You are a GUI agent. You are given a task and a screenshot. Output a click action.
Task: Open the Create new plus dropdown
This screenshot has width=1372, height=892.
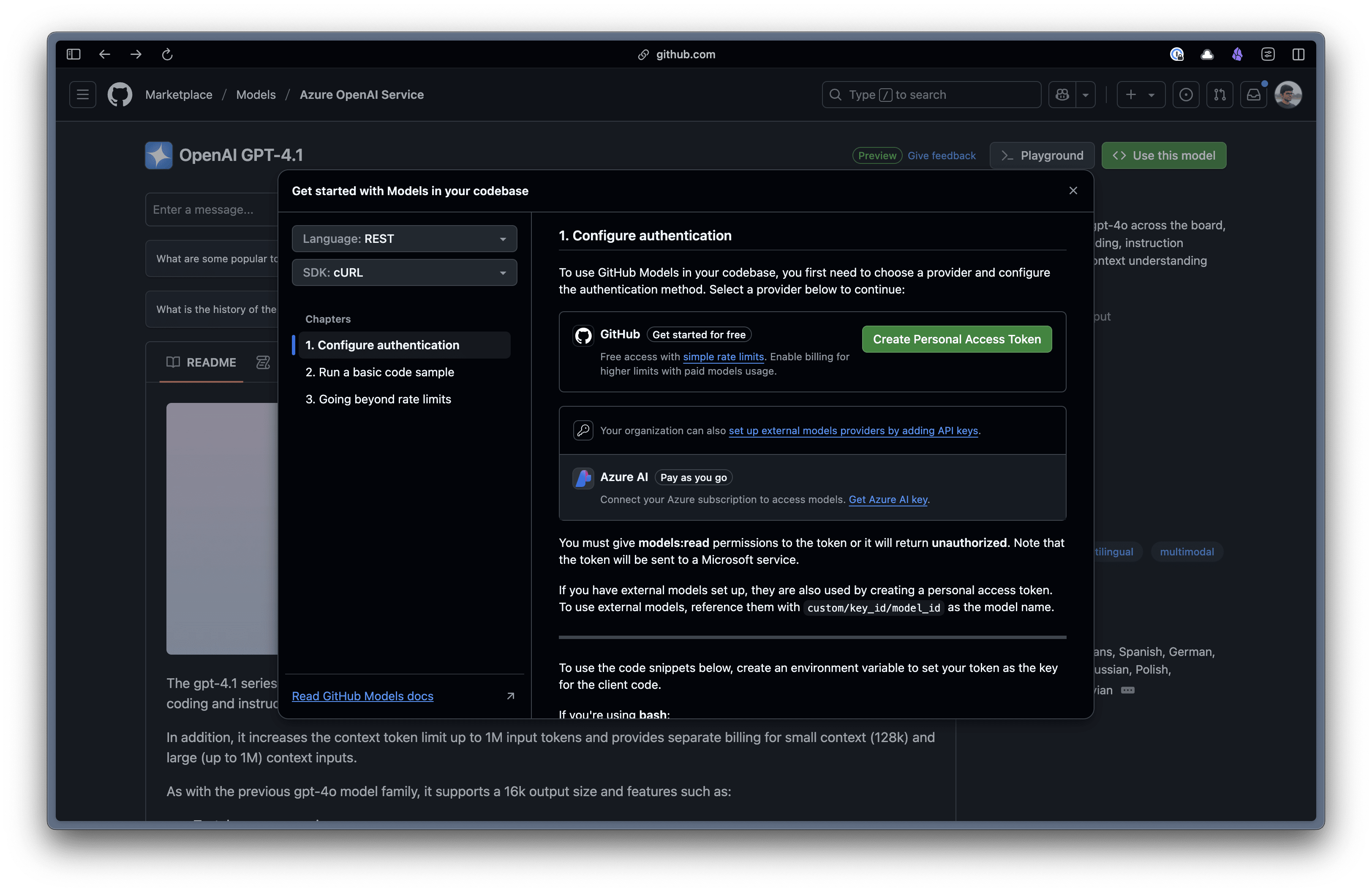(x=1140, y=95)
